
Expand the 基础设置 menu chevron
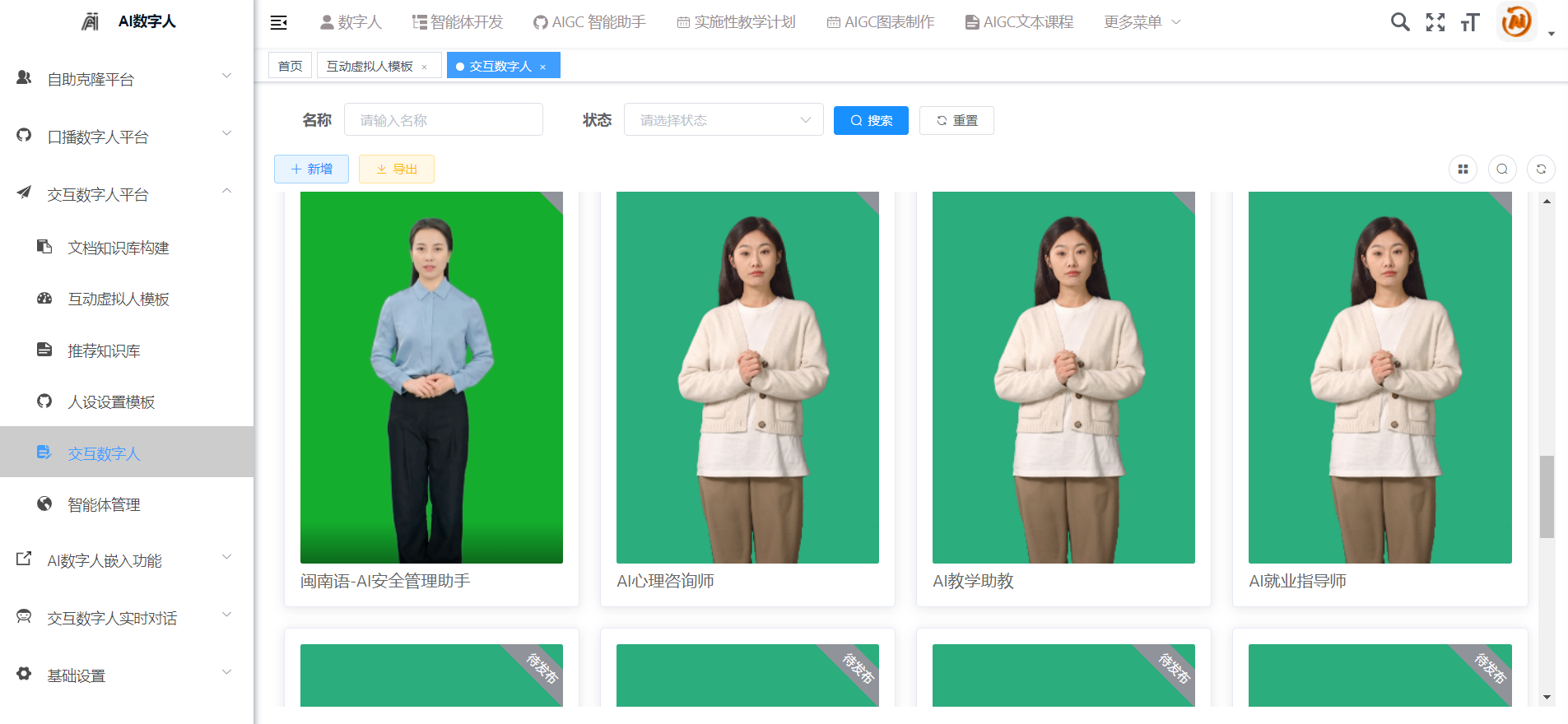click(x=227, y=672)
